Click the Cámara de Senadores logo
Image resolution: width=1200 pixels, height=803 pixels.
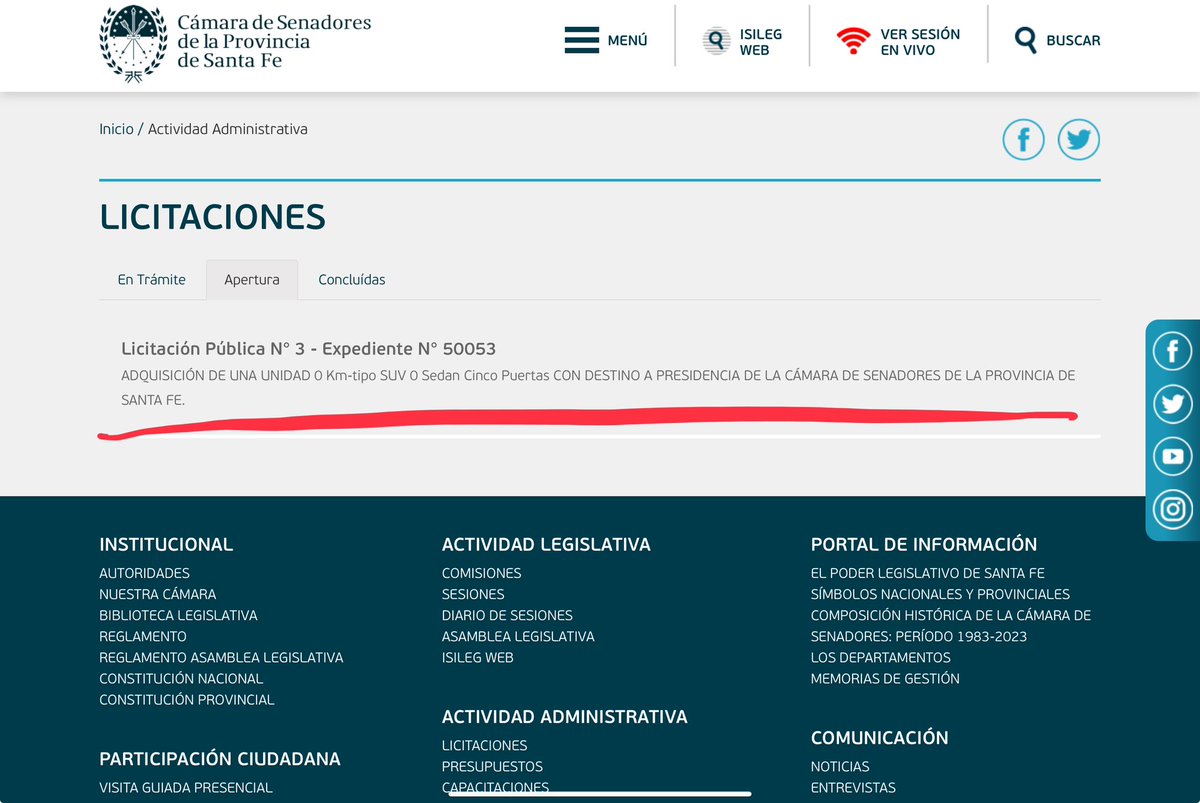click(131, 43)
